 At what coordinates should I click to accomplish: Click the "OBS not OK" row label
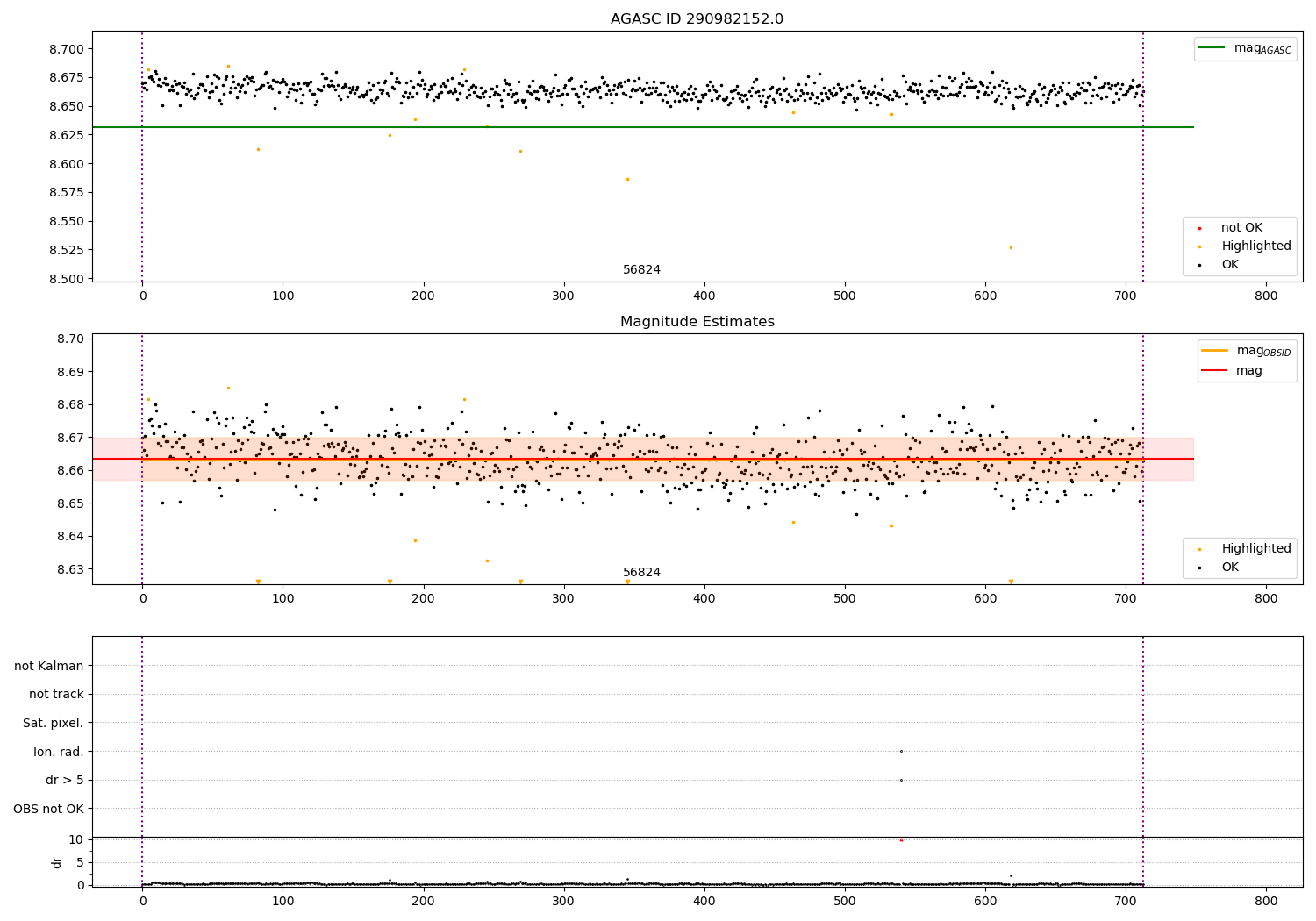pyautogui.click(x=49, y=809)
